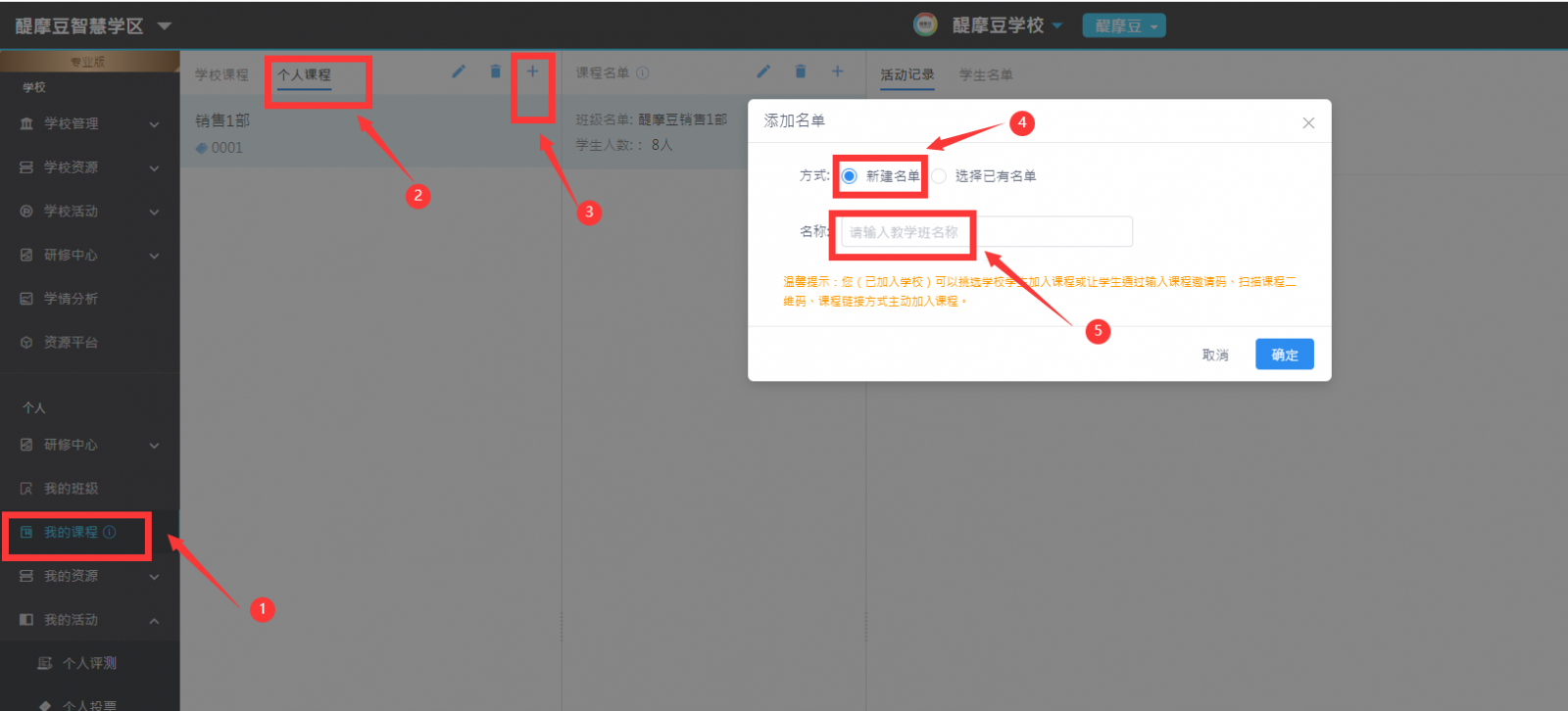
Task: Select the 选择已有名单 radio option
Action: point(940,176)
